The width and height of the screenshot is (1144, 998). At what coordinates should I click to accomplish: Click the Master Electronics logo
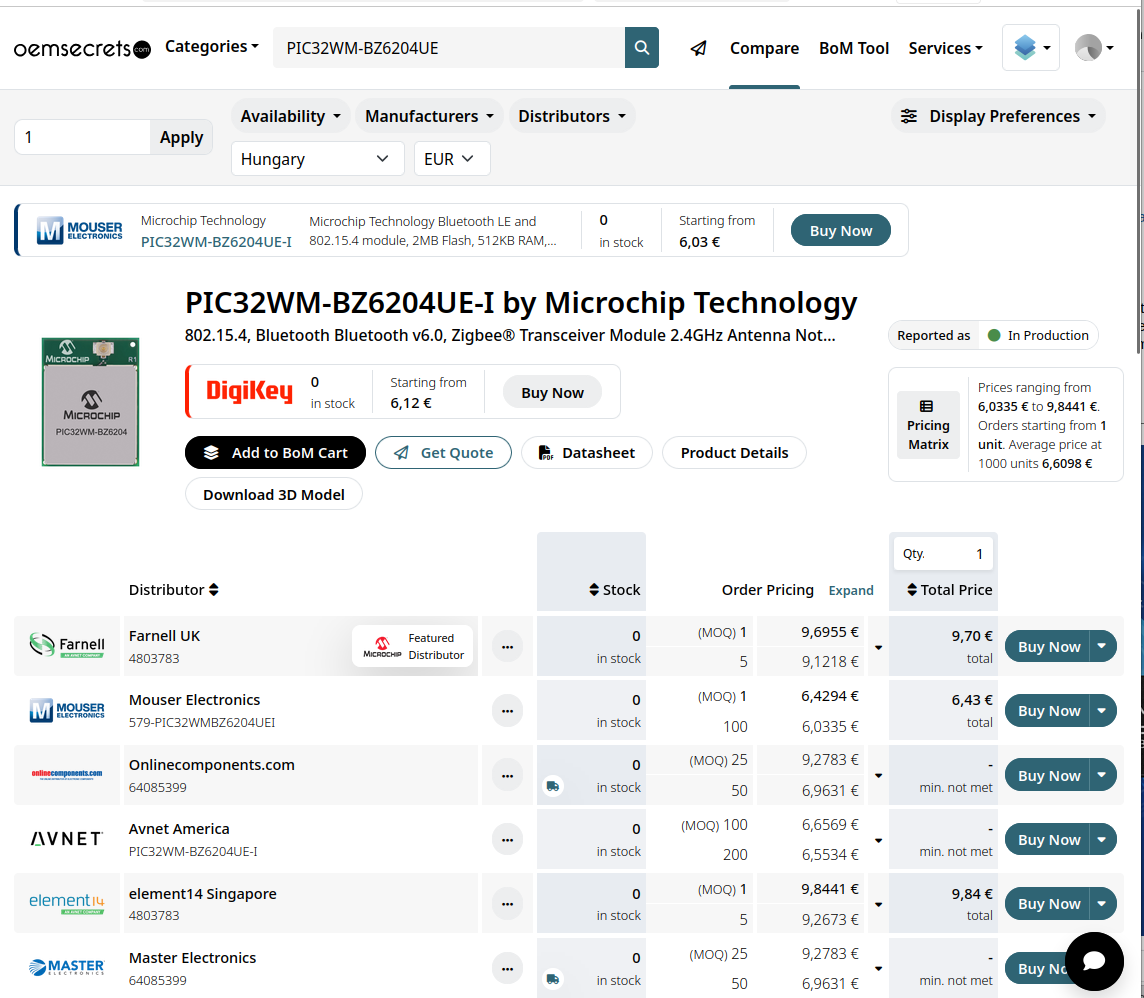pos(67,967)
